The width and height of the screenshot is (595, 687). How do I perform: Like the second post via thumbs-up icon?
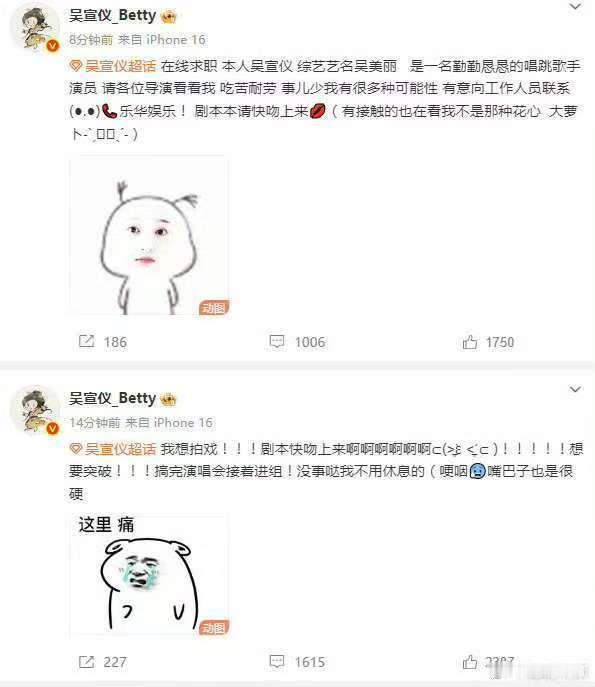(470, 662)
